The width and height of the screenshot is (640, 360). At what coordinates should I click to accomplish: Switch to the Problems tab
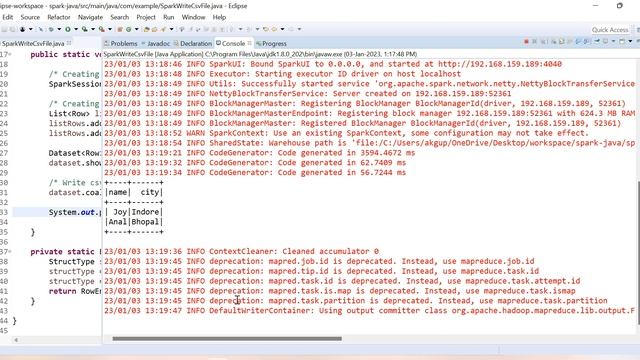coord(121,43)
